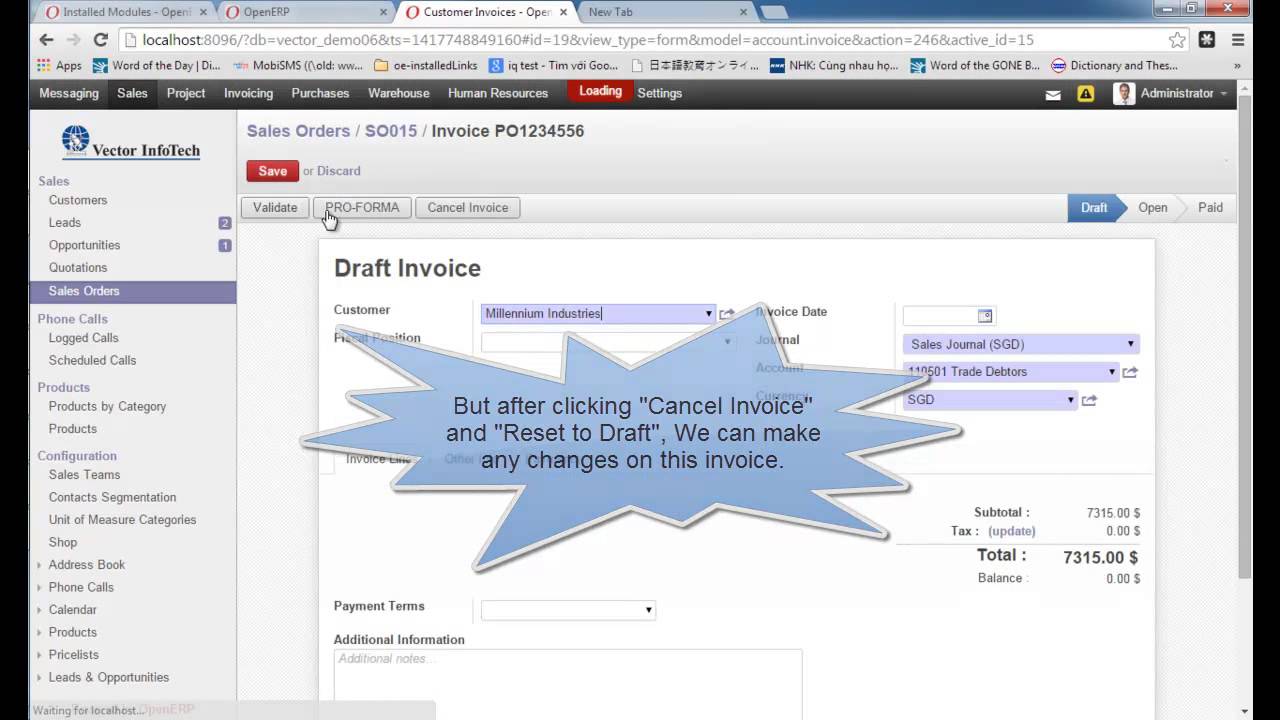Click the PRO-FORMA button
The image size is (1280, 720).
[x=362, y=208]
